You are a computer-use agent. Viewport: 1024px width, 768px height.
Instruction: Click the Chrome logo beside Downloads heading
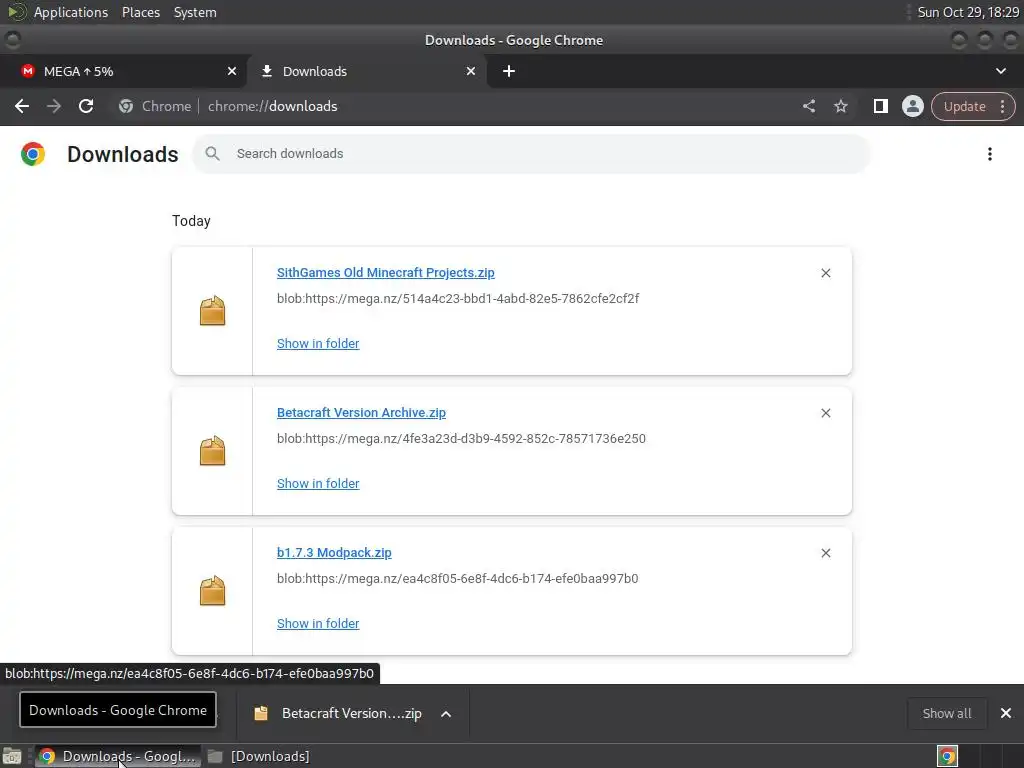point(33,154)
